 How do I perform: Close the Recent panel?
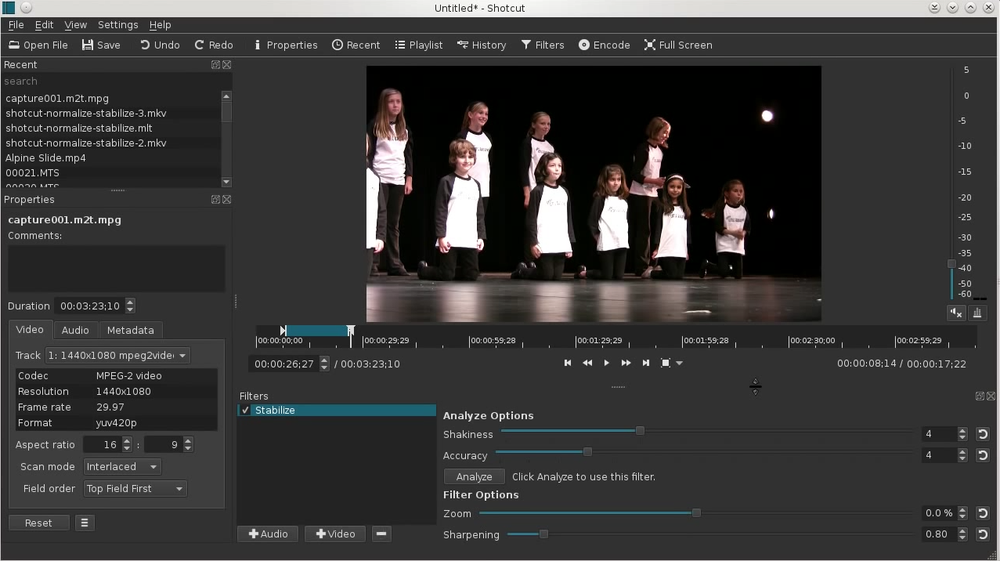coord(226,64)
